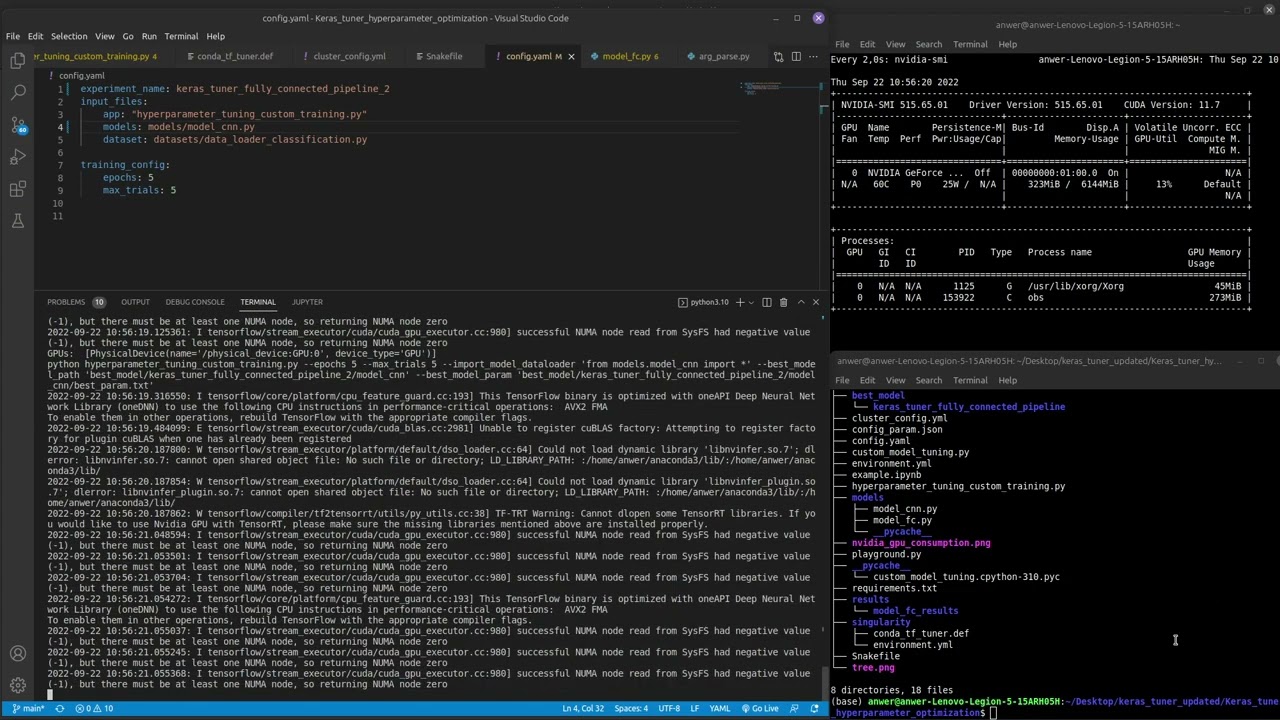
Task: Switch to the OUTPUT panel tab
Action: tap(135, 302)
